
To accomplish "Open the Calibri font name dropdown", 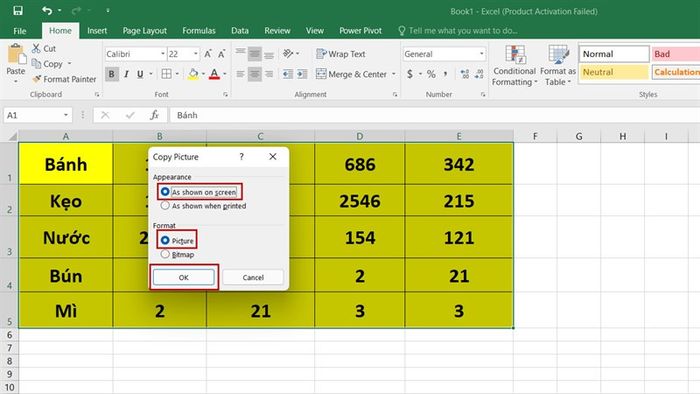I will (x=163, y=54).
